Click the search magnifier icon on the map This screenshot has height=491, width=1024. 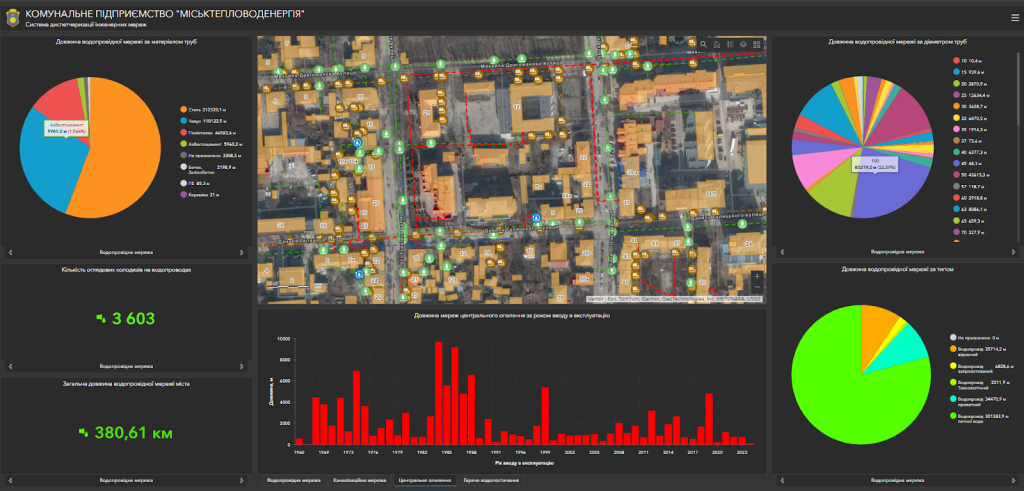703,45
